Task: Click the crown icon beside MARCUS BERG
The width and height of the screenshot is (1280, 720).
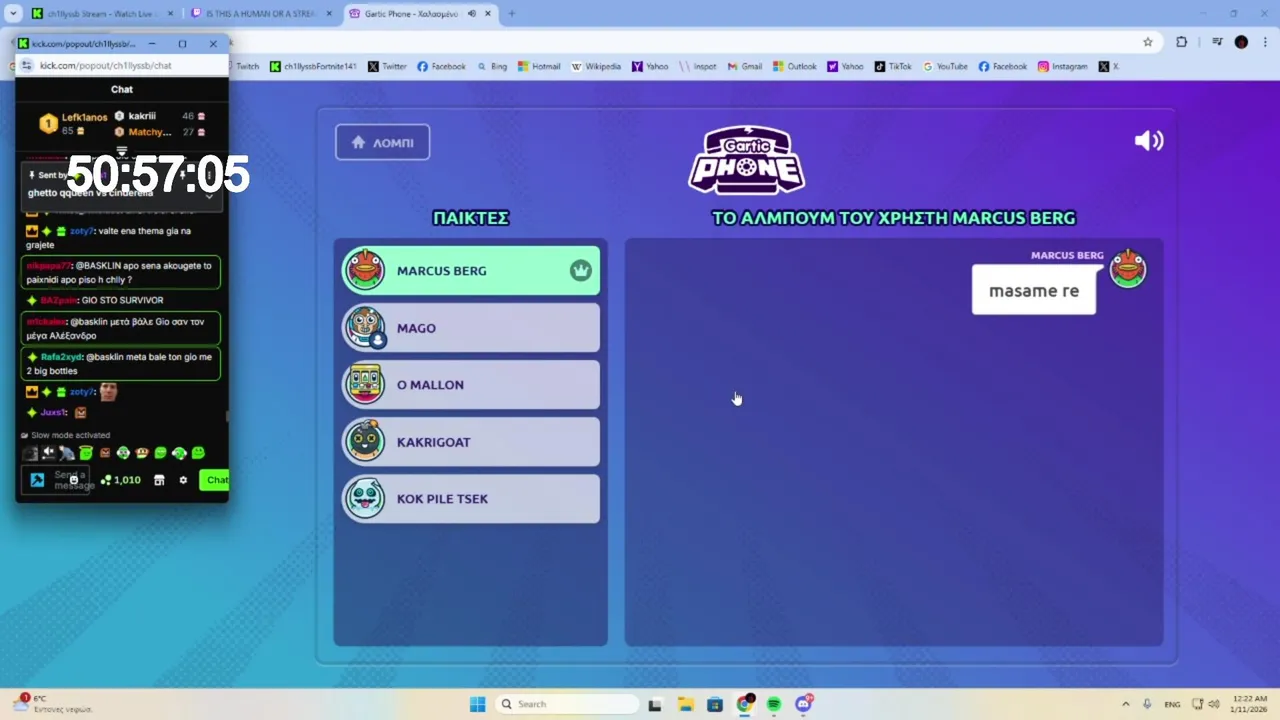Action: (x=580, y=270)
